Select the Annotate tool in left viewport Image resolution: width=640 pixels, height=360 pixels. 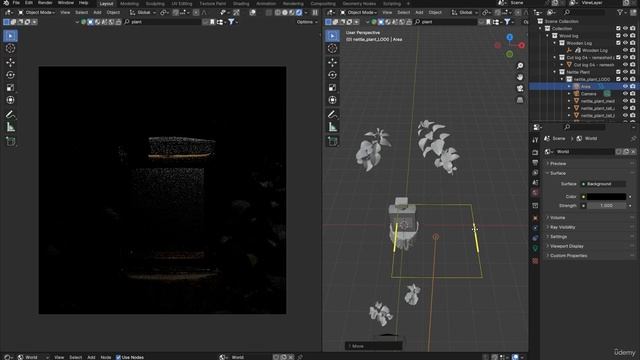10,115
